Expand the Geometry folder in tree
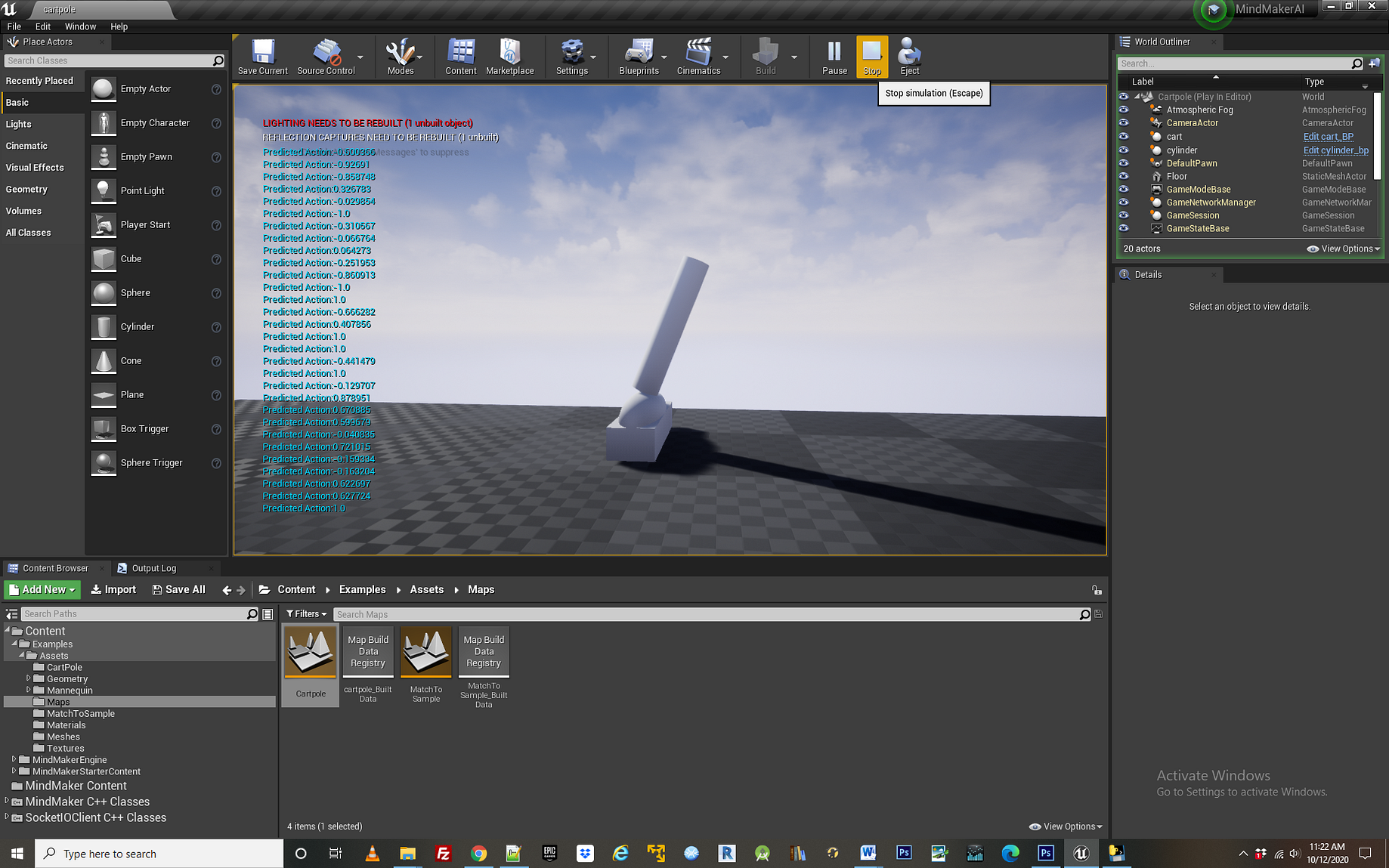1389x868 pixels. coord(29,678)
